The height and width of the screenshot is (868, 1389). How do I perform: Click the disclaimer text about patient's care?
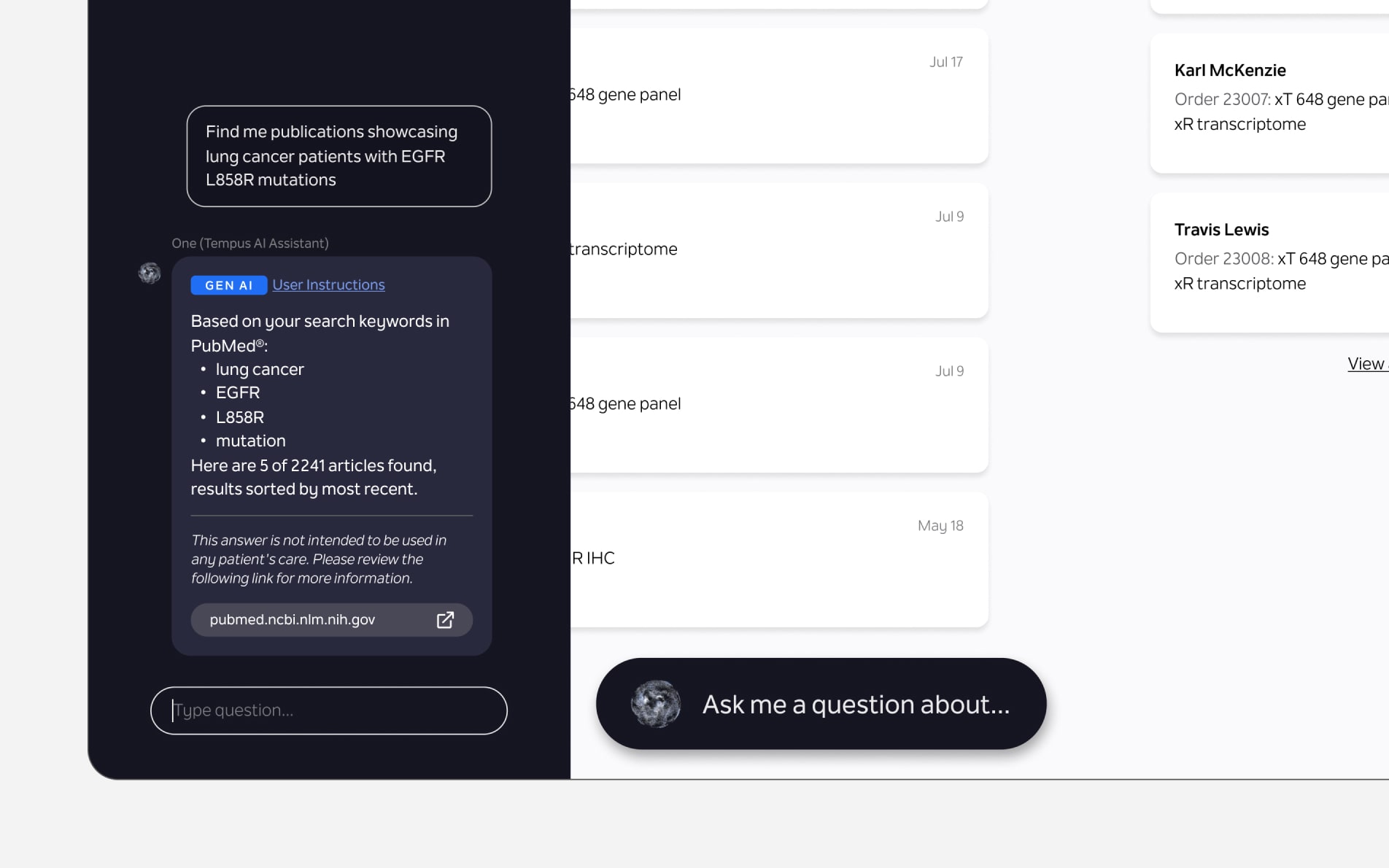pyautogui.click(x=319, y=559)
